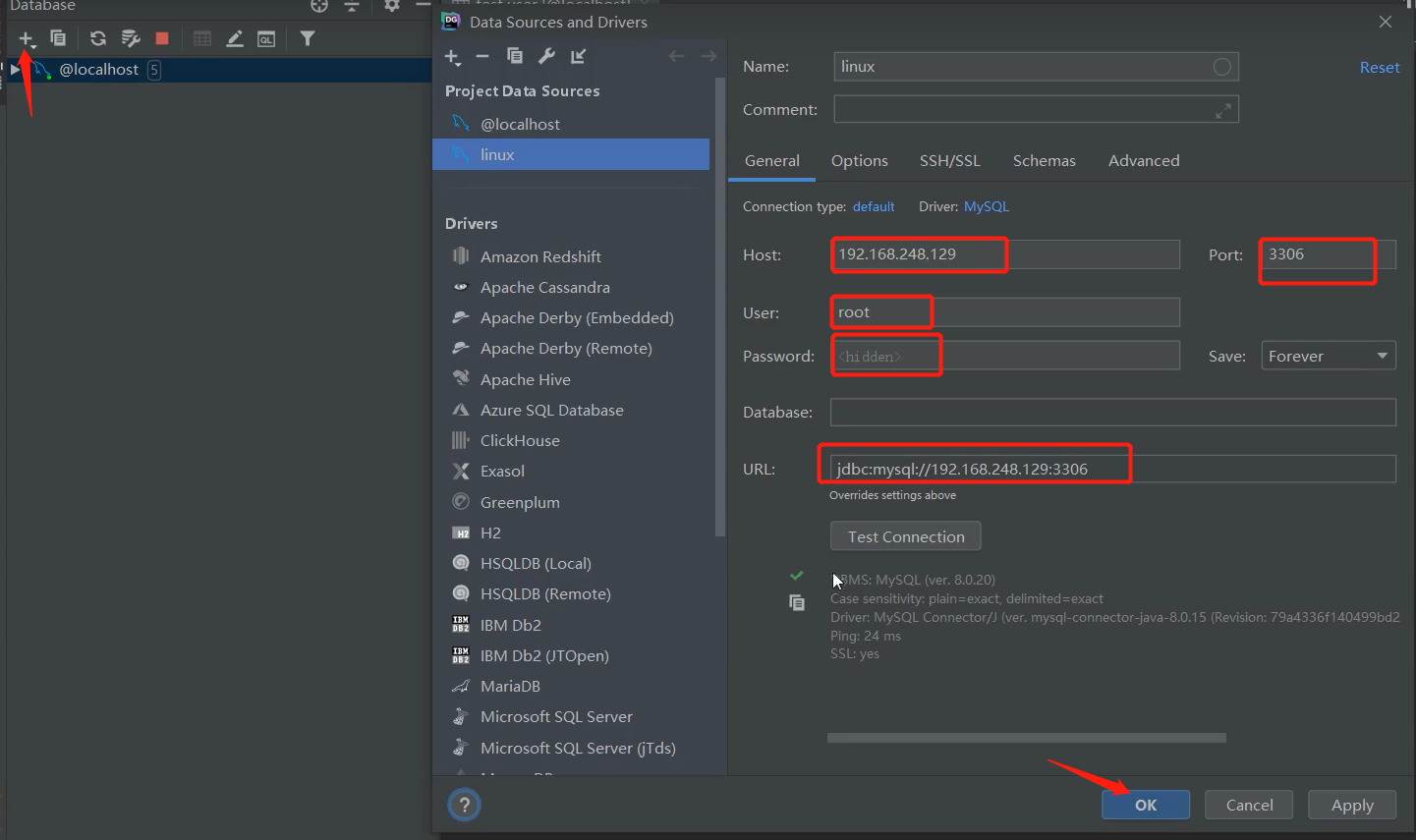Click the Database input field
The width and height of the screenshot is (1416, 840).
click(x=1113, y=413)
